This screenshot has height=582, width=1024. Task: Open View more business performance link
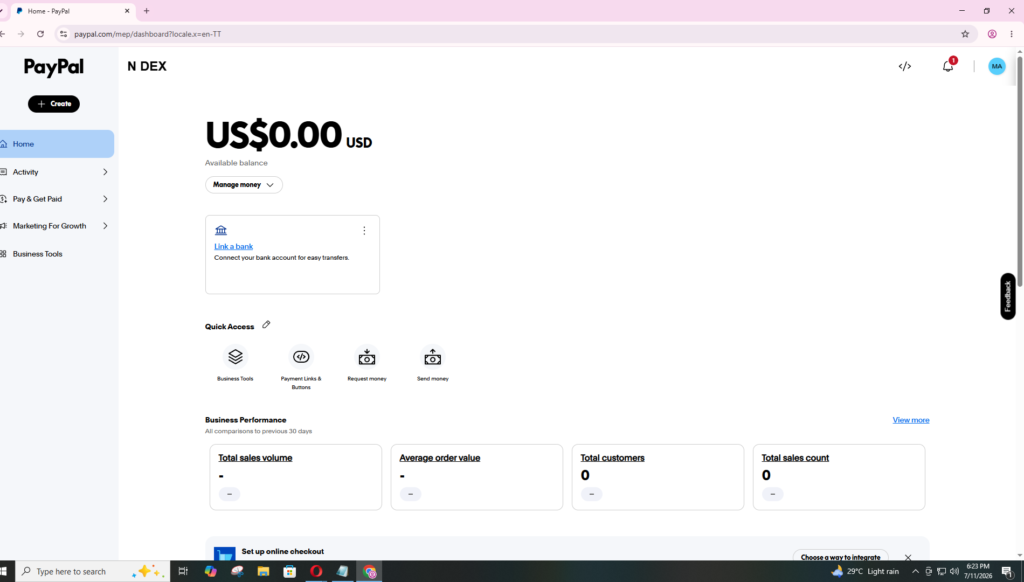click(910, 420)
